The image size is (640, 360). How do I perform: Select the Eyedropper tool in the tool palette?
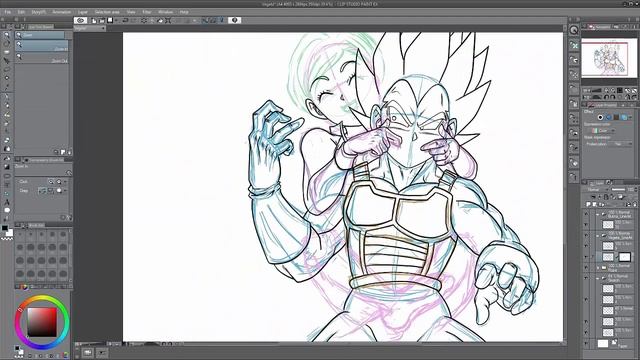pos(7,87)
